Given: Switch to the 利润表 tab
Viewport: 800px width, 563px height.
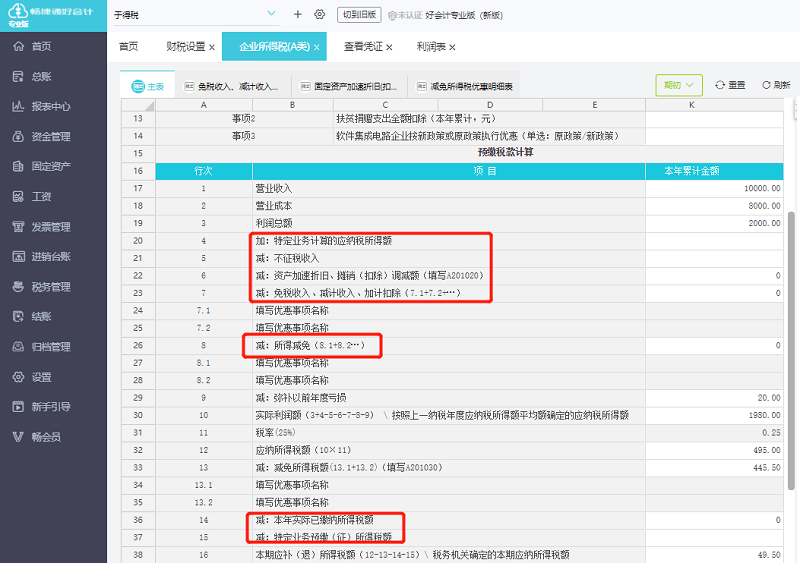Looking at the screenshot, I should click(431, 46).
